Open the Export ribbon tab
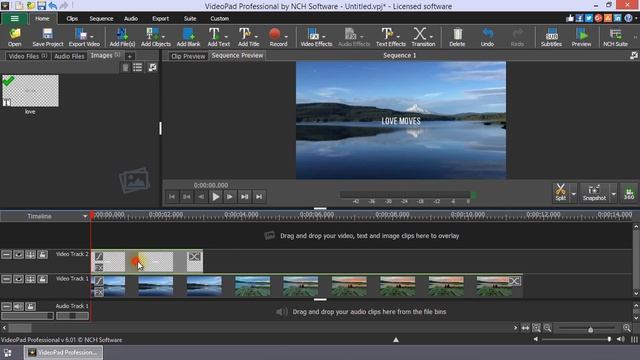Viewport: 640px width, 360px height. coord(160,18)
